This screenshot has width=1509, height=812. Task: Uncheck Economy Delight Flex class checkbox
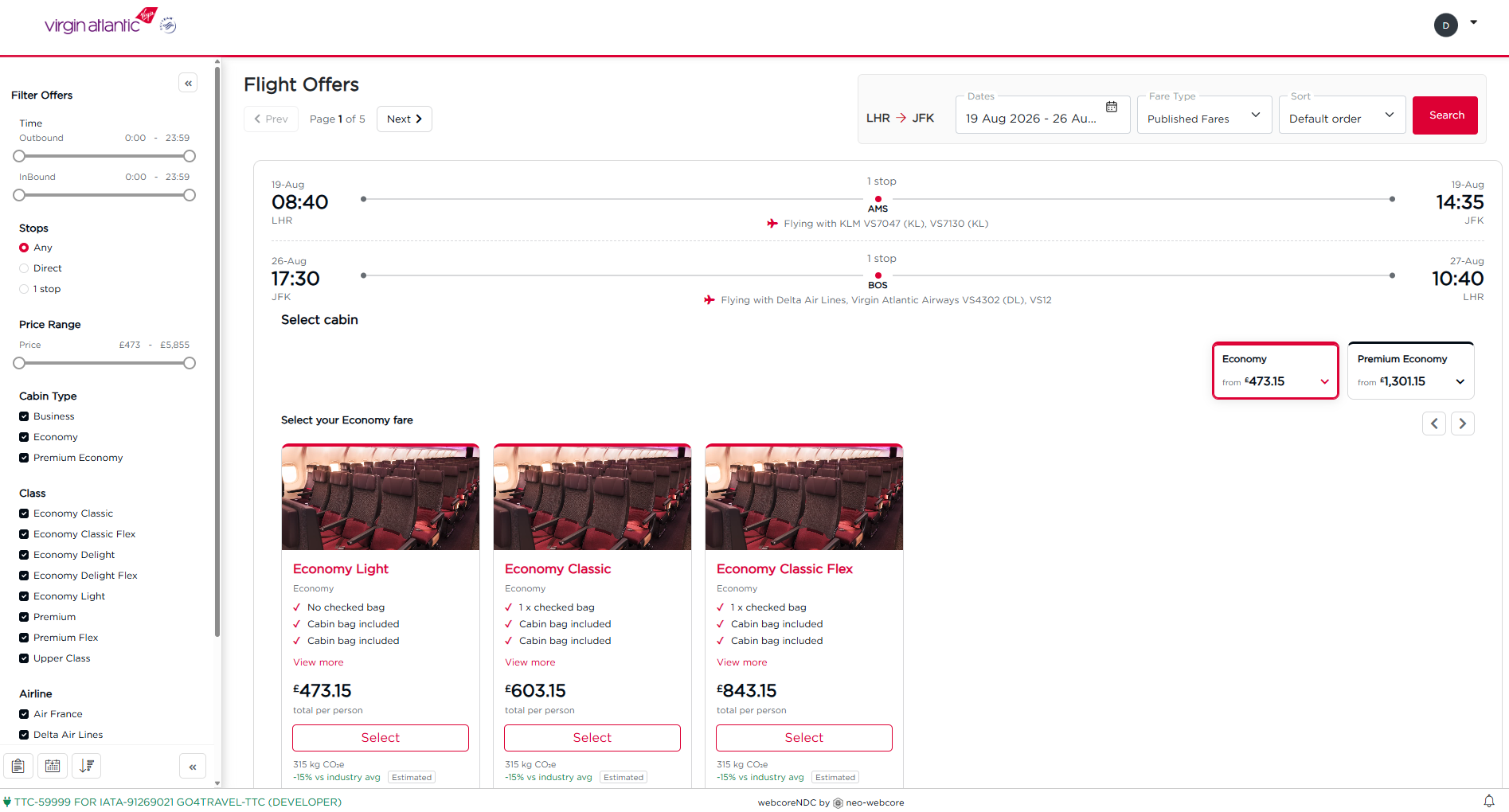(24, 576)
